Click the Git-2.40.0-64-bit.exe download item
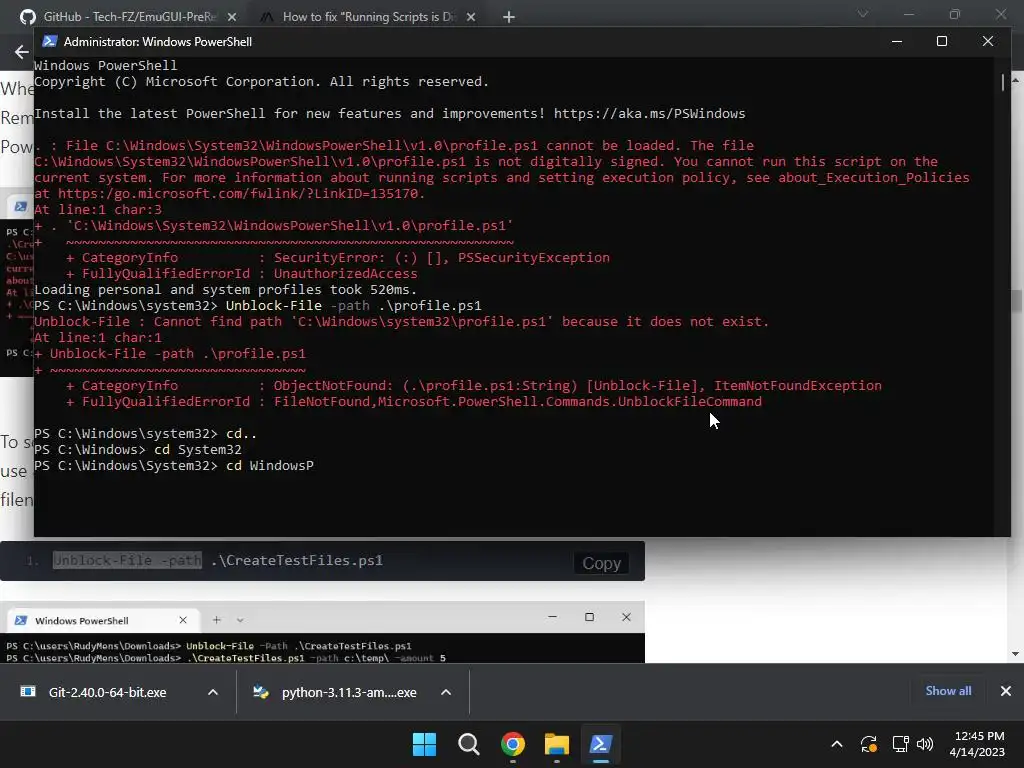The image size is (1024, 768). pos(107,692)
